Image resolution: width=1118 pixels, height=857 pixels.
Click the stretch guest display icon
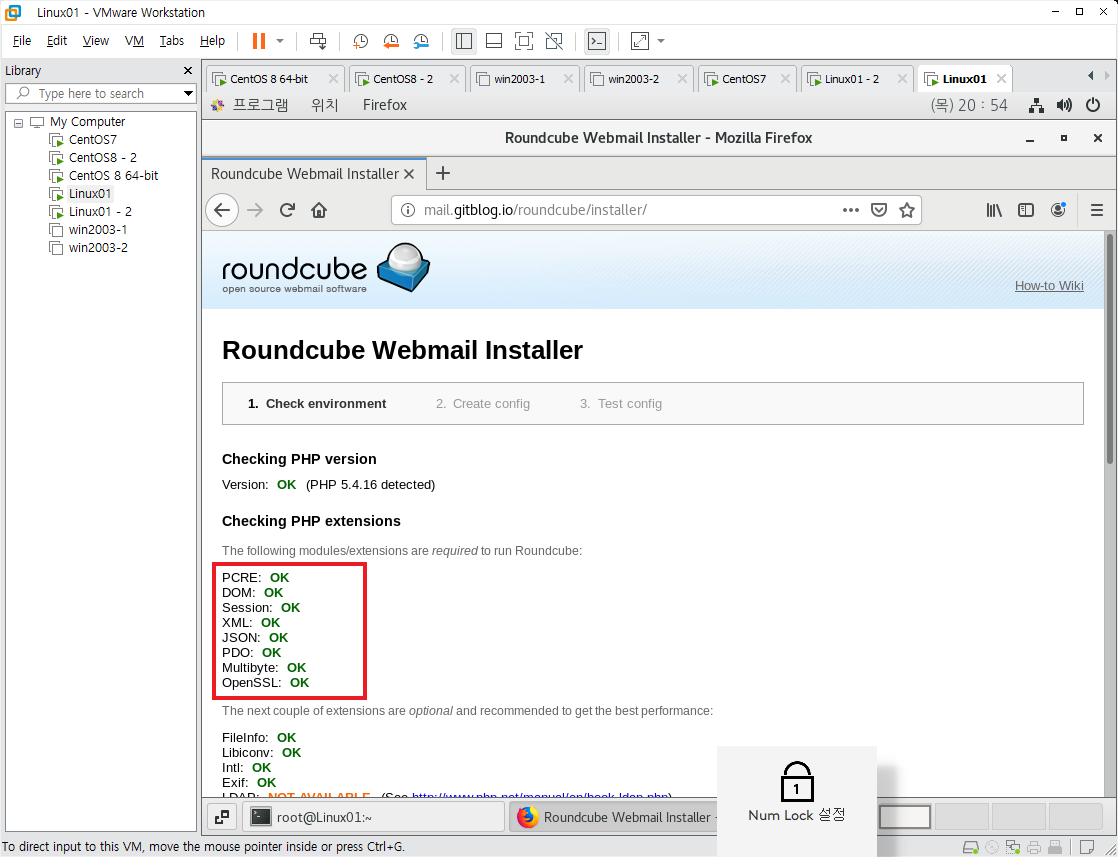(x=640, y=41)
